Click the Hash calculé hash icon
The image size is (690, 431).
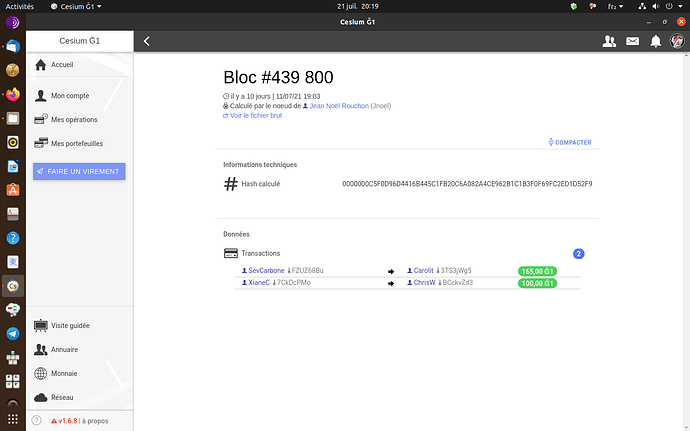coord(231,184)
